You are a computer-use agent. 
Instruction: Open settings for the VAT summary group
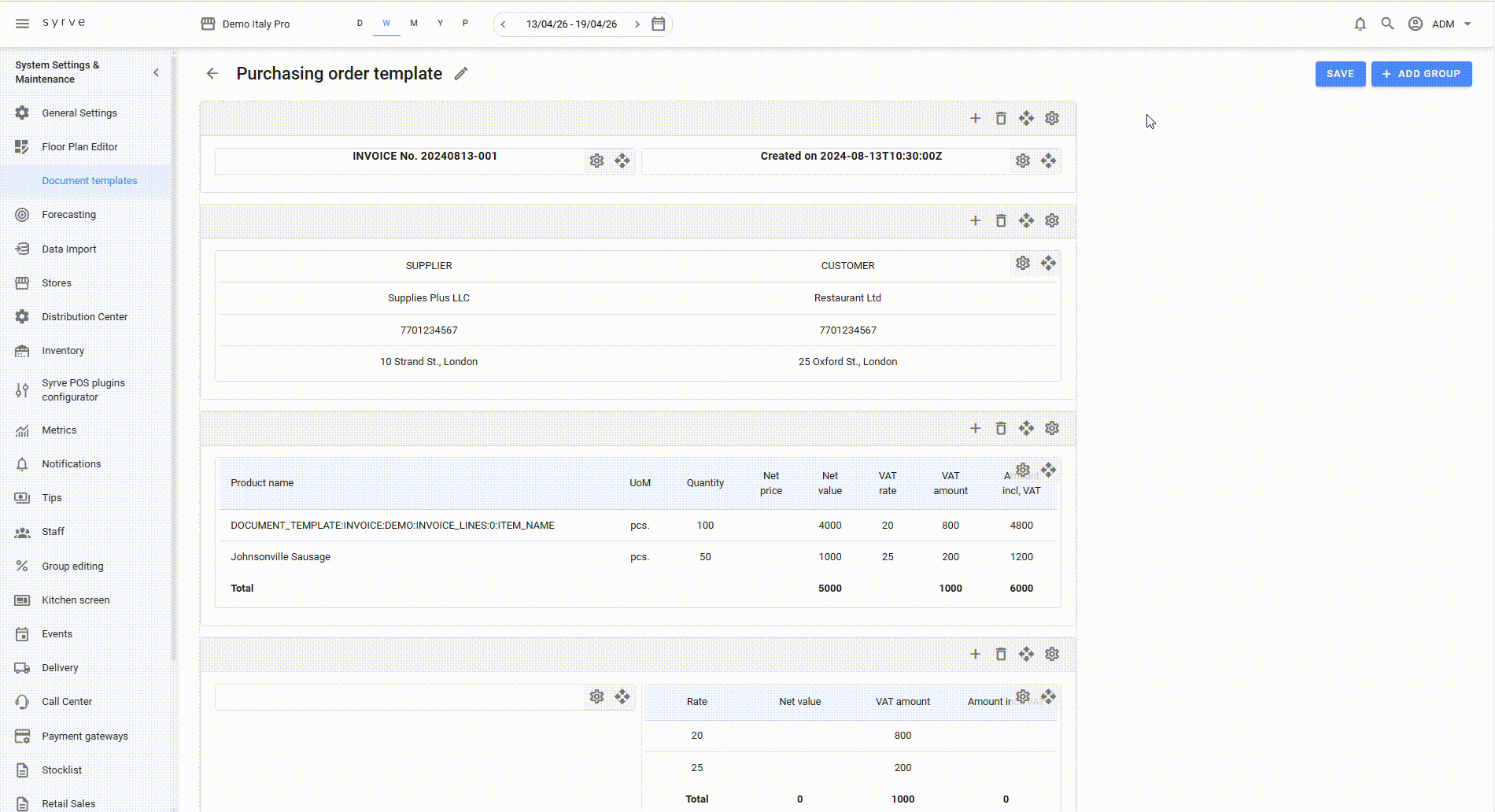pos(1052,654)
